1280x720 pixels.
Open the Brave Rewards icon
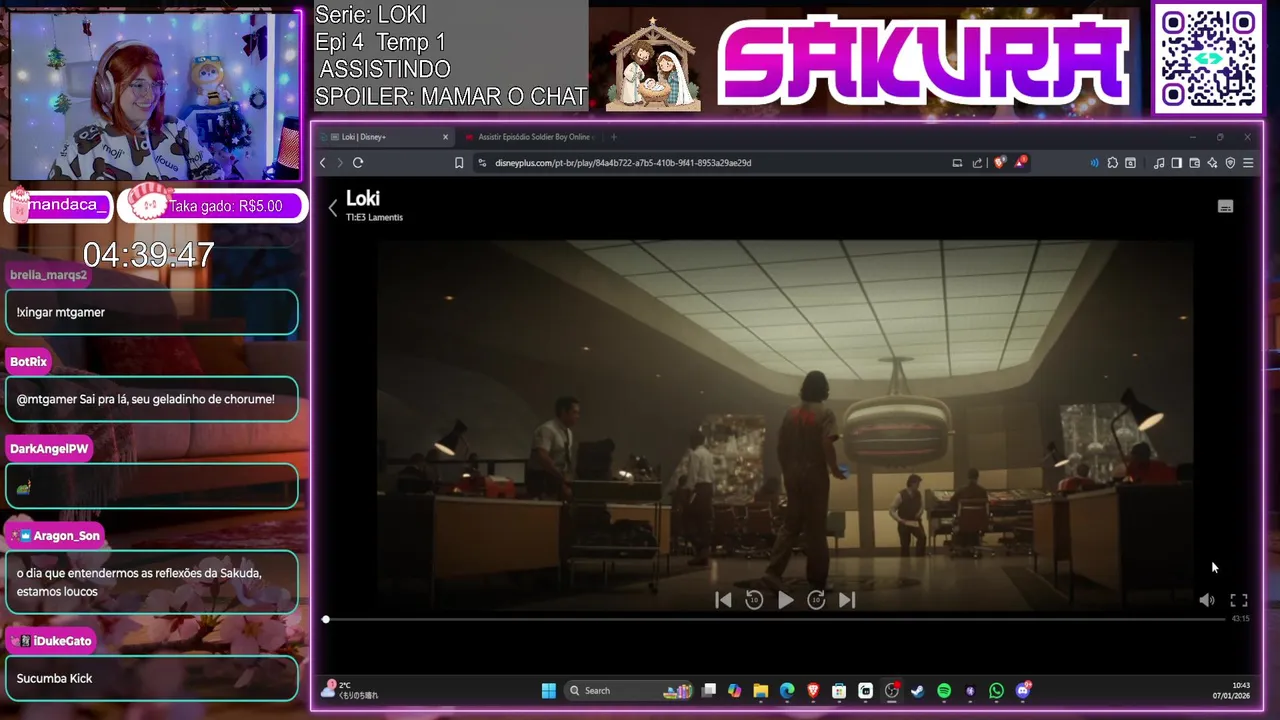[1021, 162]
